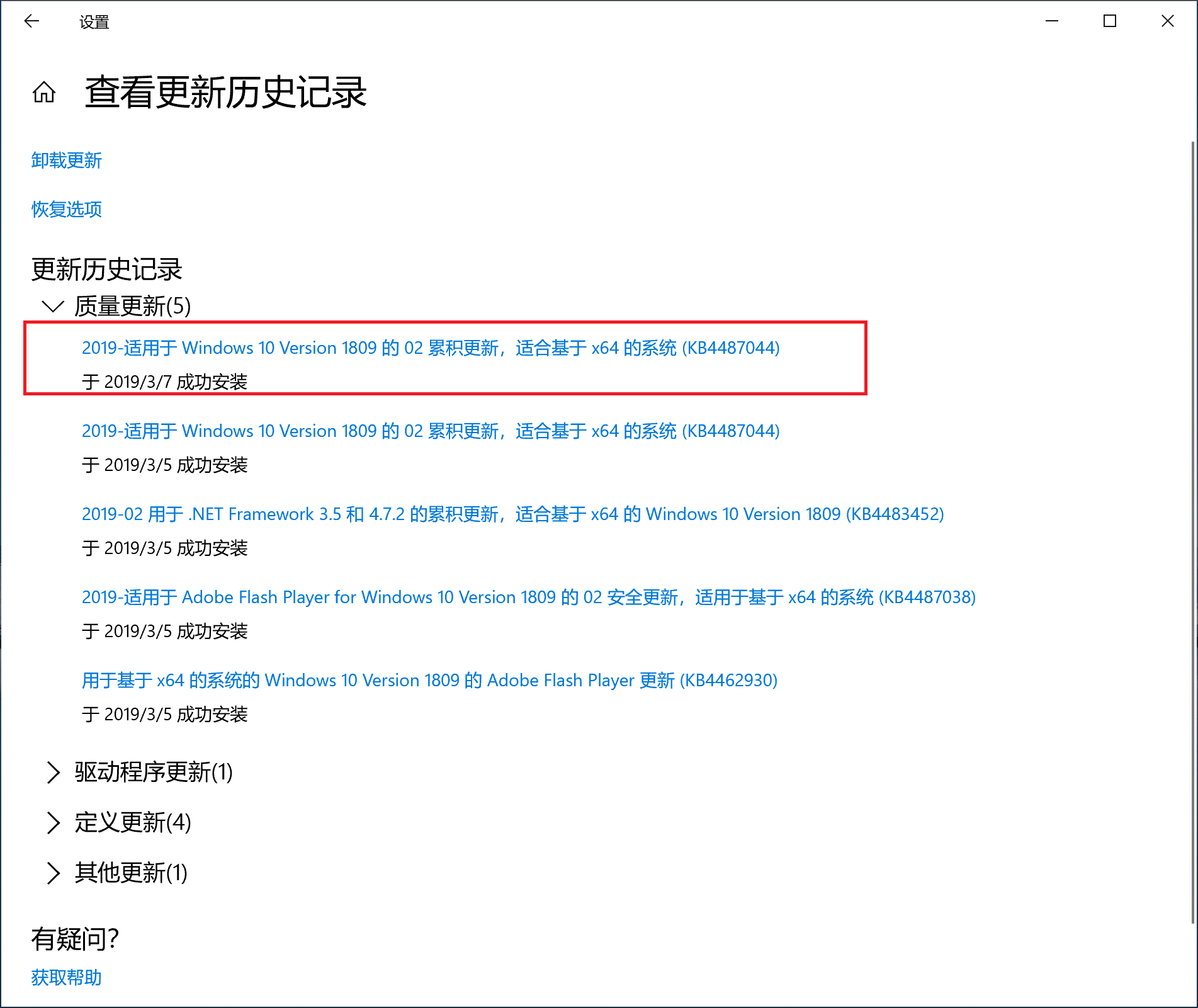Open KB4487044 update installed on 2019/3/5
The width and height of the screenshot is (1198, 1008).
point(431,431)
